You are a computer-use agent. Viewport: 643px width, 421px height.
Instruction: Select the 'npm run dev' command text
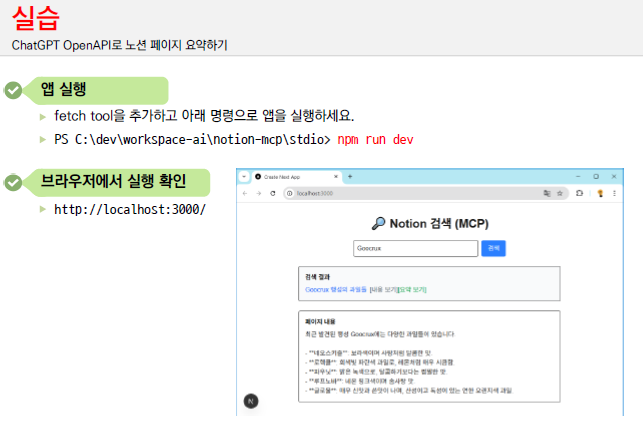tap(375, 140)
